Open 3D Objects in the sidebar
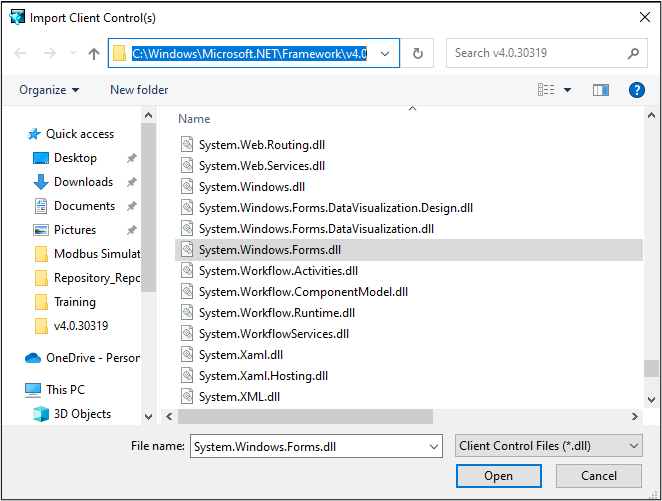 point(72,414)
